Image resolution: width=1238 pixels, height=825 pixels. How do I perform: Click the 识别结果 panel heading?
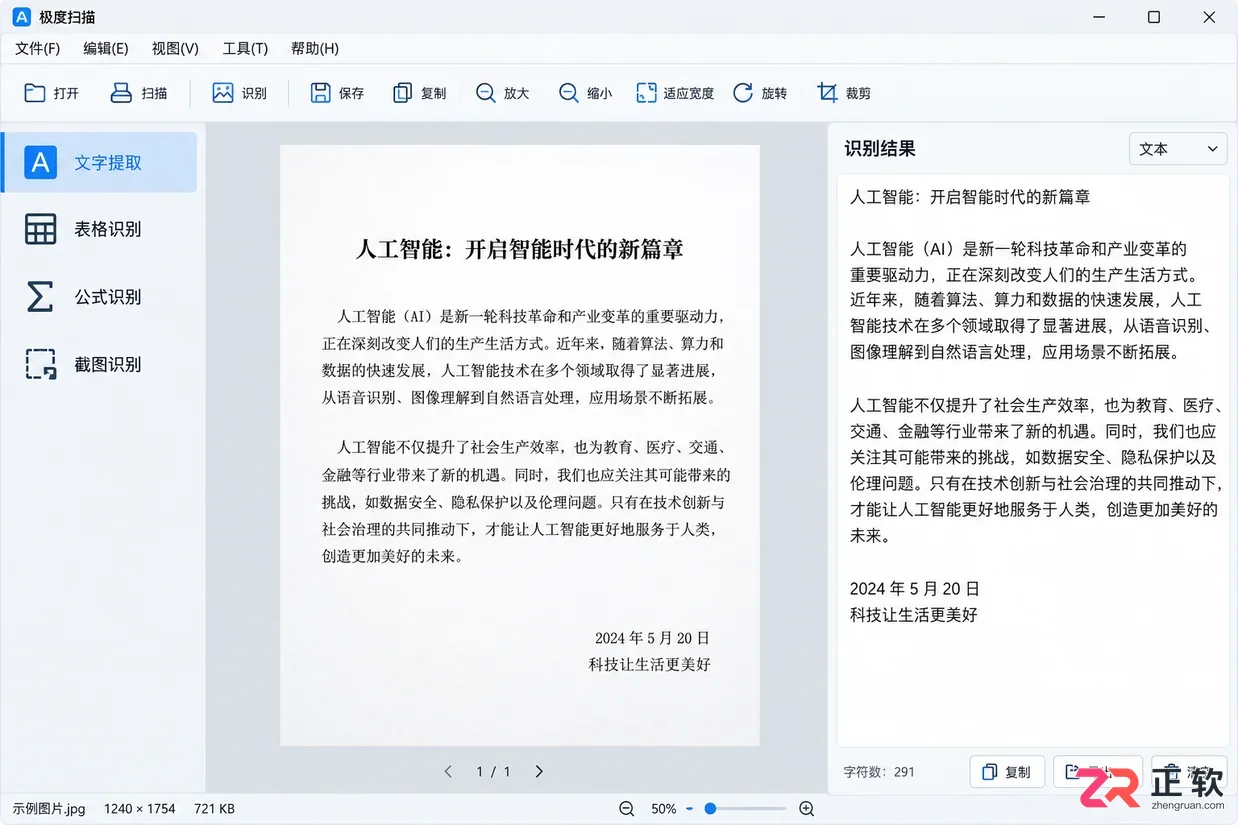[880, 149]
